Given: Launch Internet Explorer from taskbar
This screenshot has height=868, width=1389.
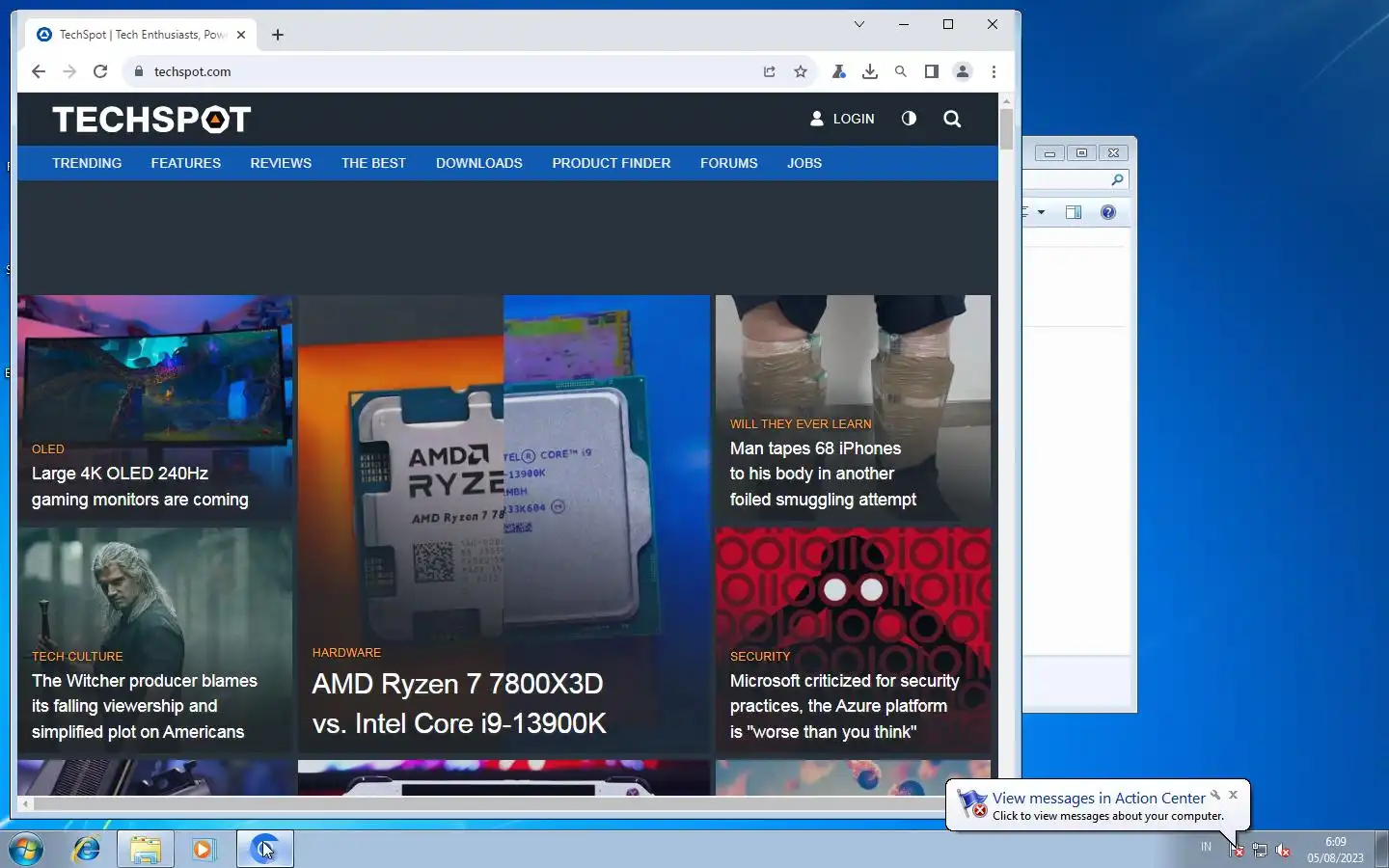Looking at the screenshot, I should pyautogui.click(x=87, y=850).
